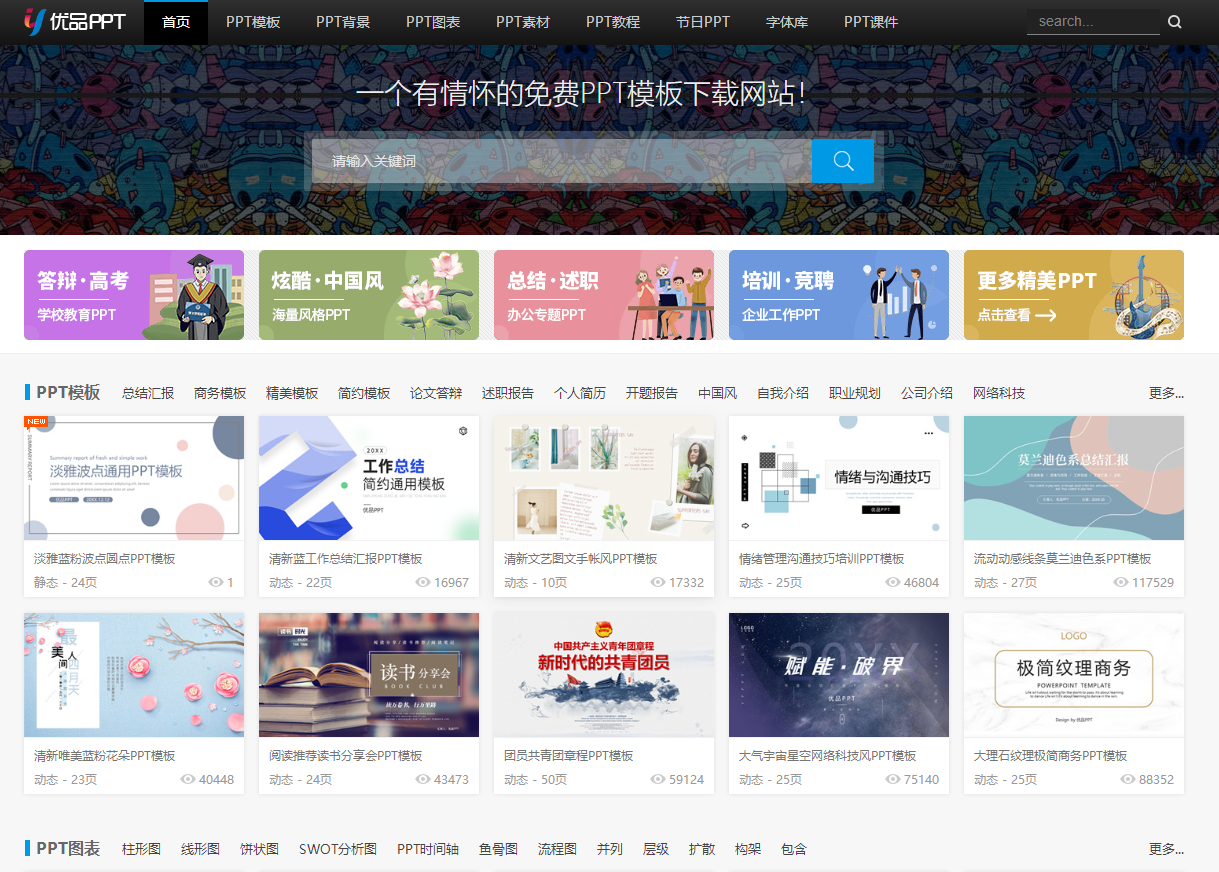Click the eye icon showing 117529 views
Image resolution: width=1219 pixels, height=872 pixels.
pyautogui.click(x=1119, y=582)
